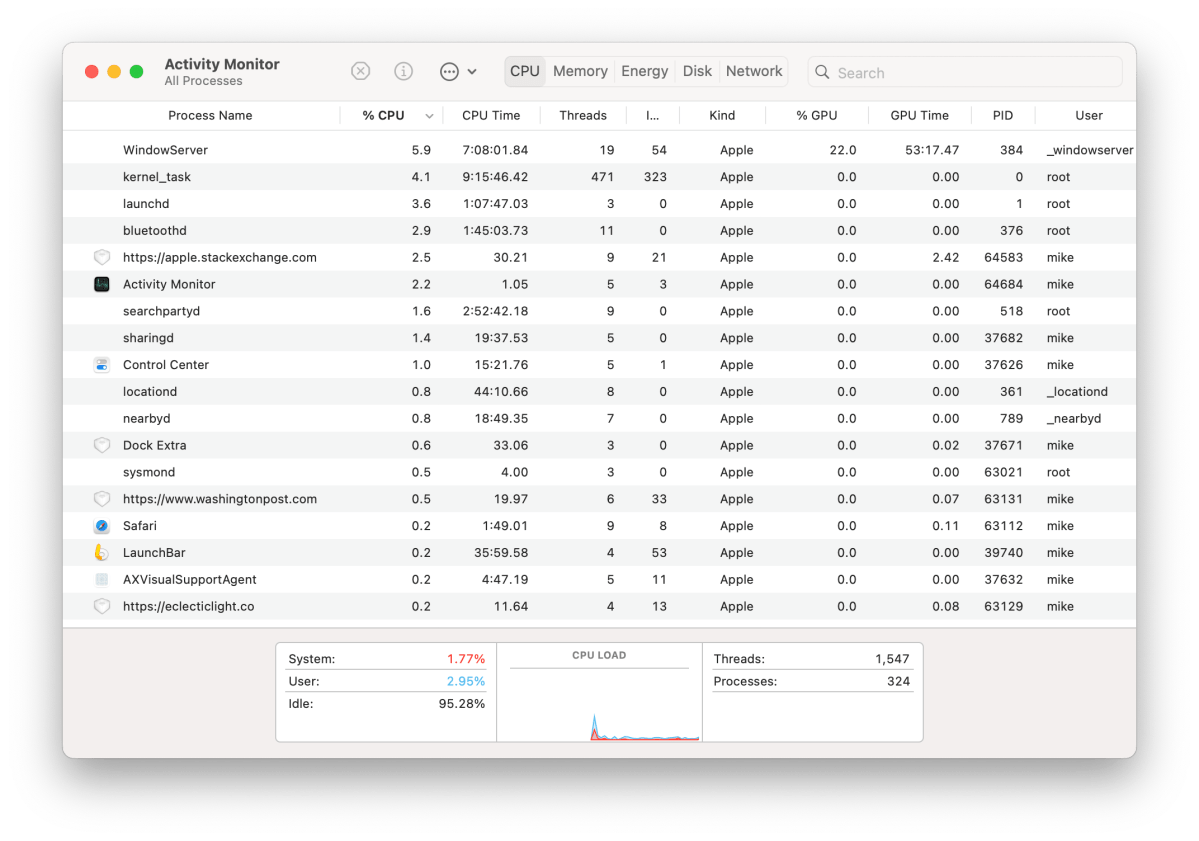Screen dimensions: 1199x841
Task: Close the window with the red button
Action: coord(92,72)
